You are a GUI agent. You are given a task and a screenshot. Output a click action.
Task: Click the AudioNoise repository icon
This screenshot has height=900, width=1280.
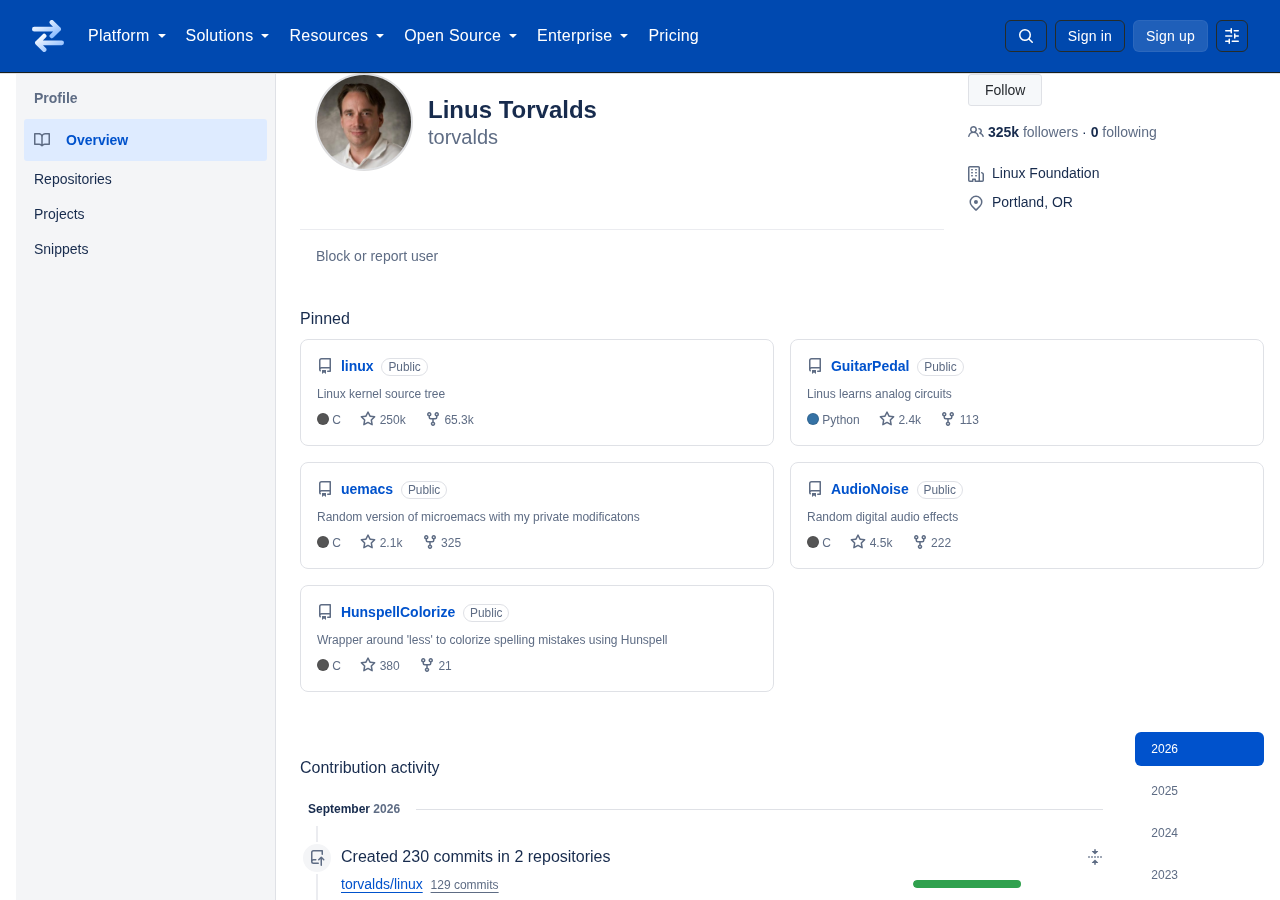815,489
